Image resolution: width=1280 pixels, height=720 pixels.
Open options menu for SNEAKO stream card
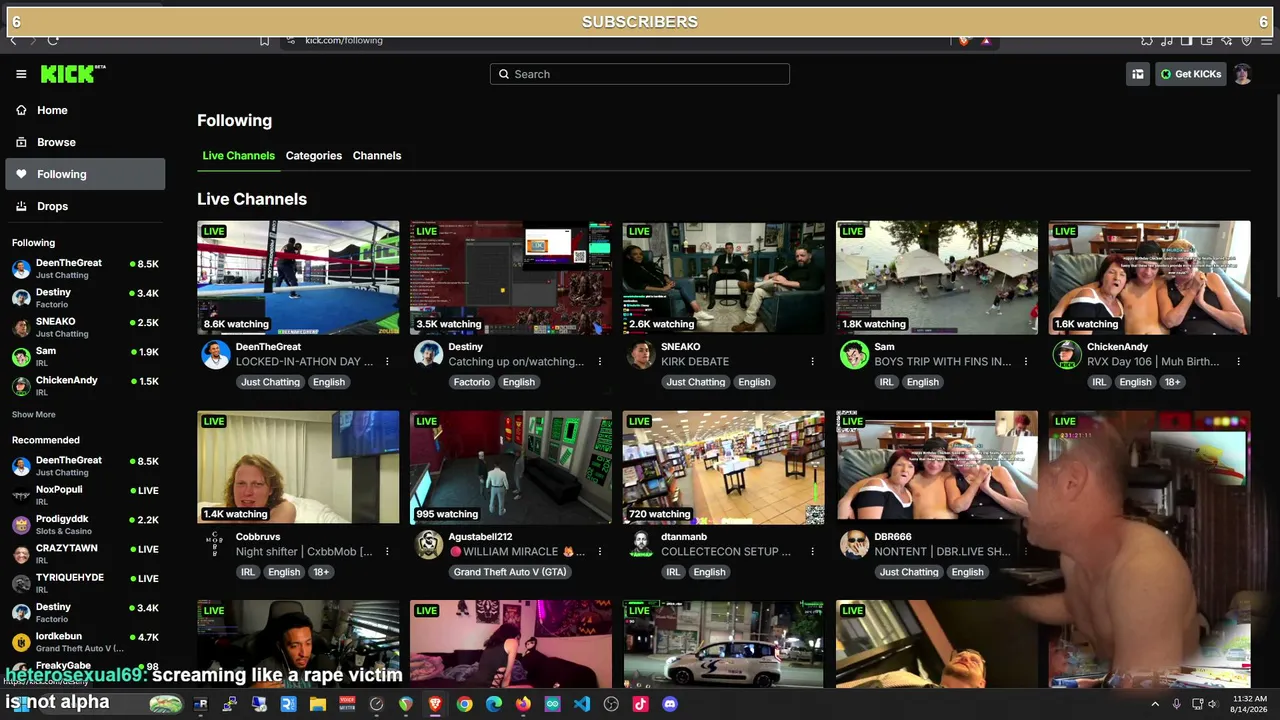(812, 361)
